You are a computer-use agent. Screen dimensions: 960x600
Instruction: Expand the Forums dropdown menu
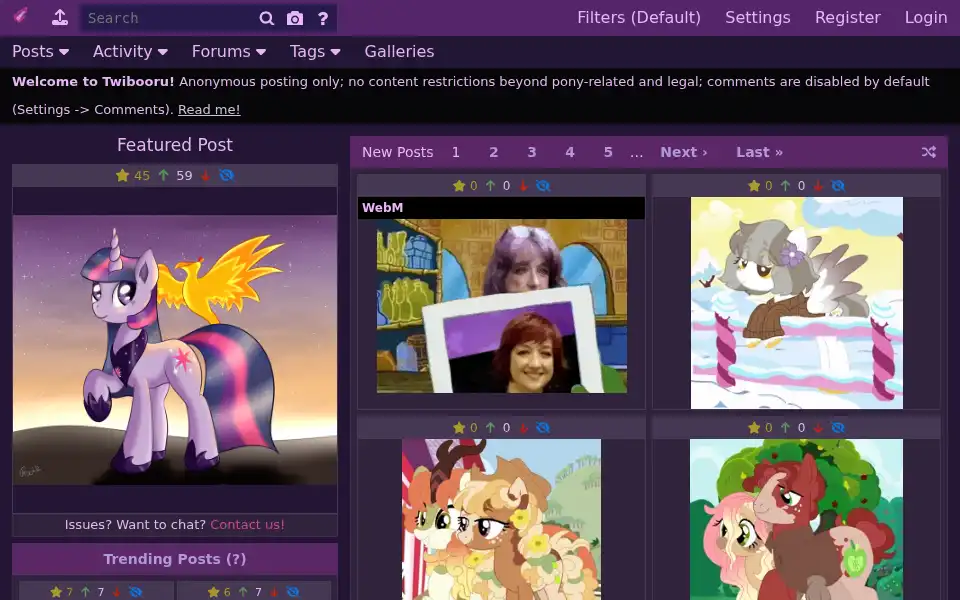pos(228,51)
